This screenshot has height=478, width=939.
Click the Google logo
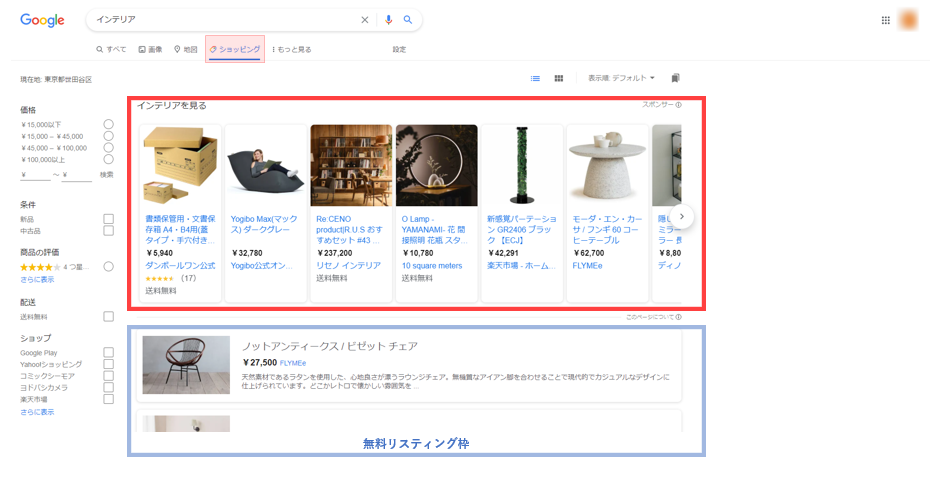[x=42, y=20]
